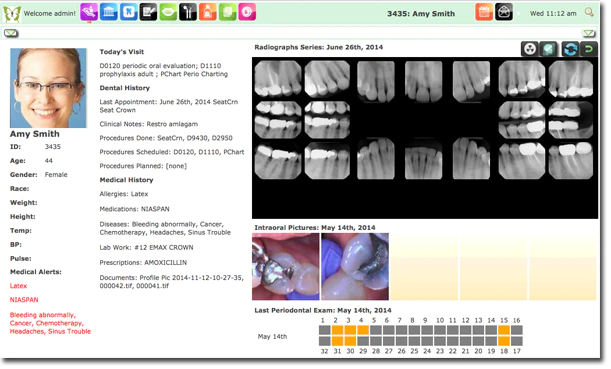Click Amy Smith's profile photo
Screen dimensions: 611x369
click(48, 88)
